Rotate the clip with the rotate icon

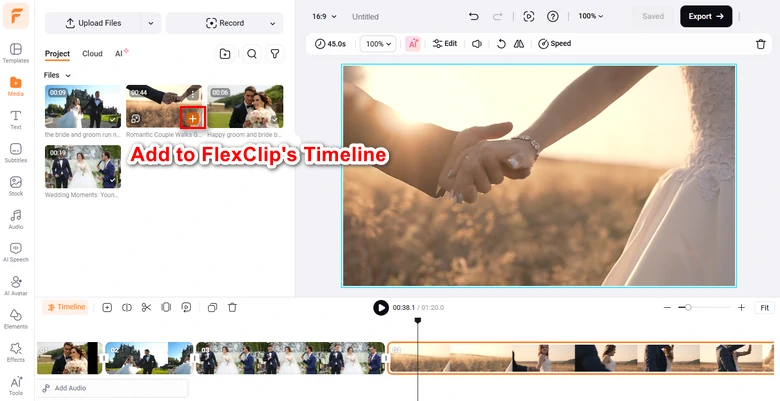[x=501, y=44]
